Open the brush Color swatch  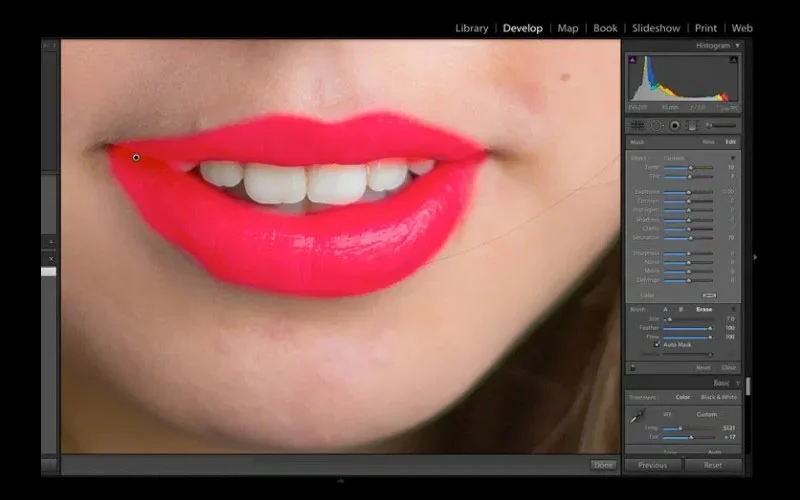(x=709, y=295)
